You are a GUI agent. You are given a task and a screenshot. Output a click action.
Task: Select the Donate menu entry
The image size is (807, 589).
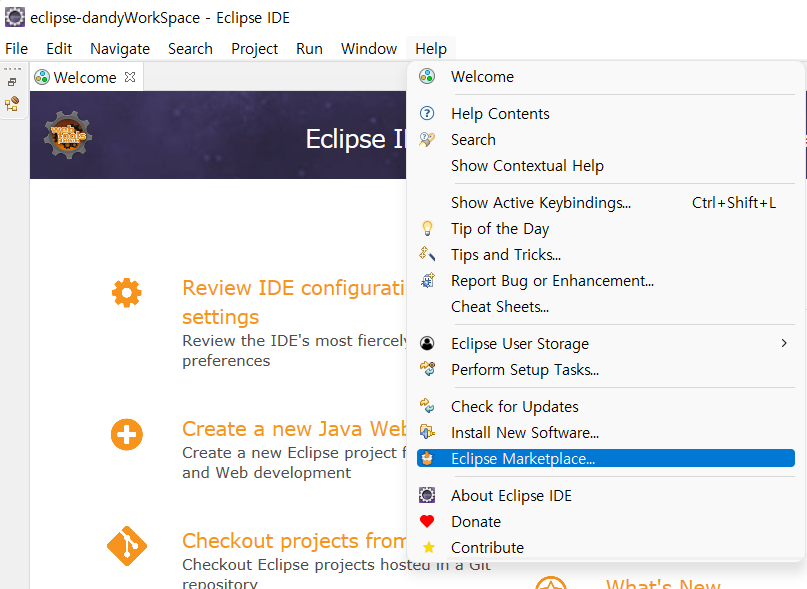point(606,522)
